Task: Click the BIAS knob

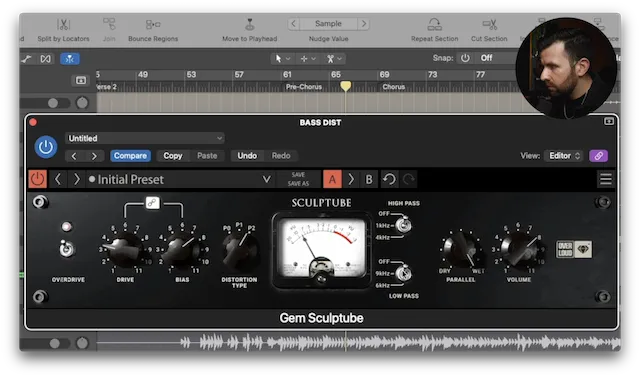Action: 182,249
